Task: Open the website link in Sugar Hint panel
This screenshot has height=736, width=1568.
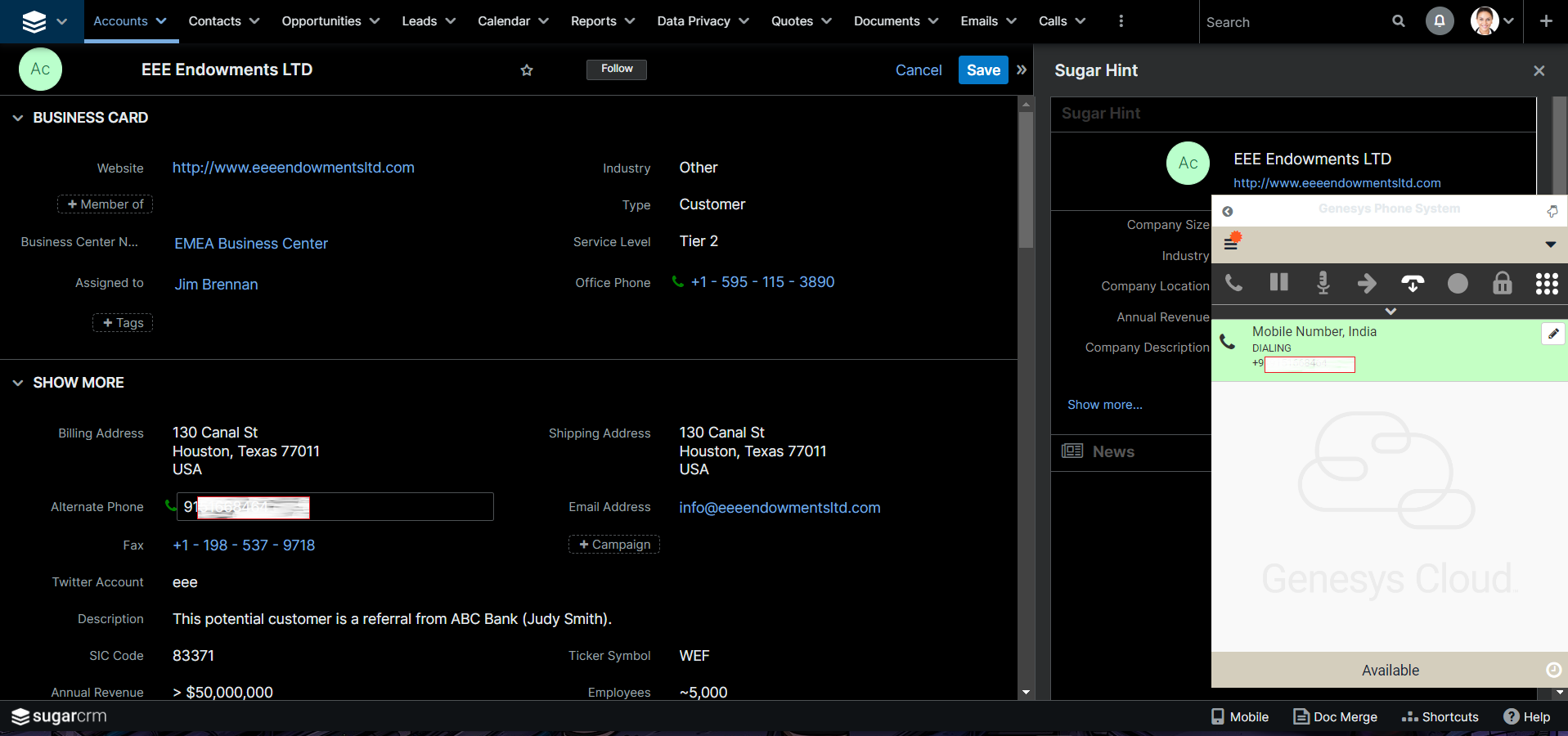Action: 1337,183
